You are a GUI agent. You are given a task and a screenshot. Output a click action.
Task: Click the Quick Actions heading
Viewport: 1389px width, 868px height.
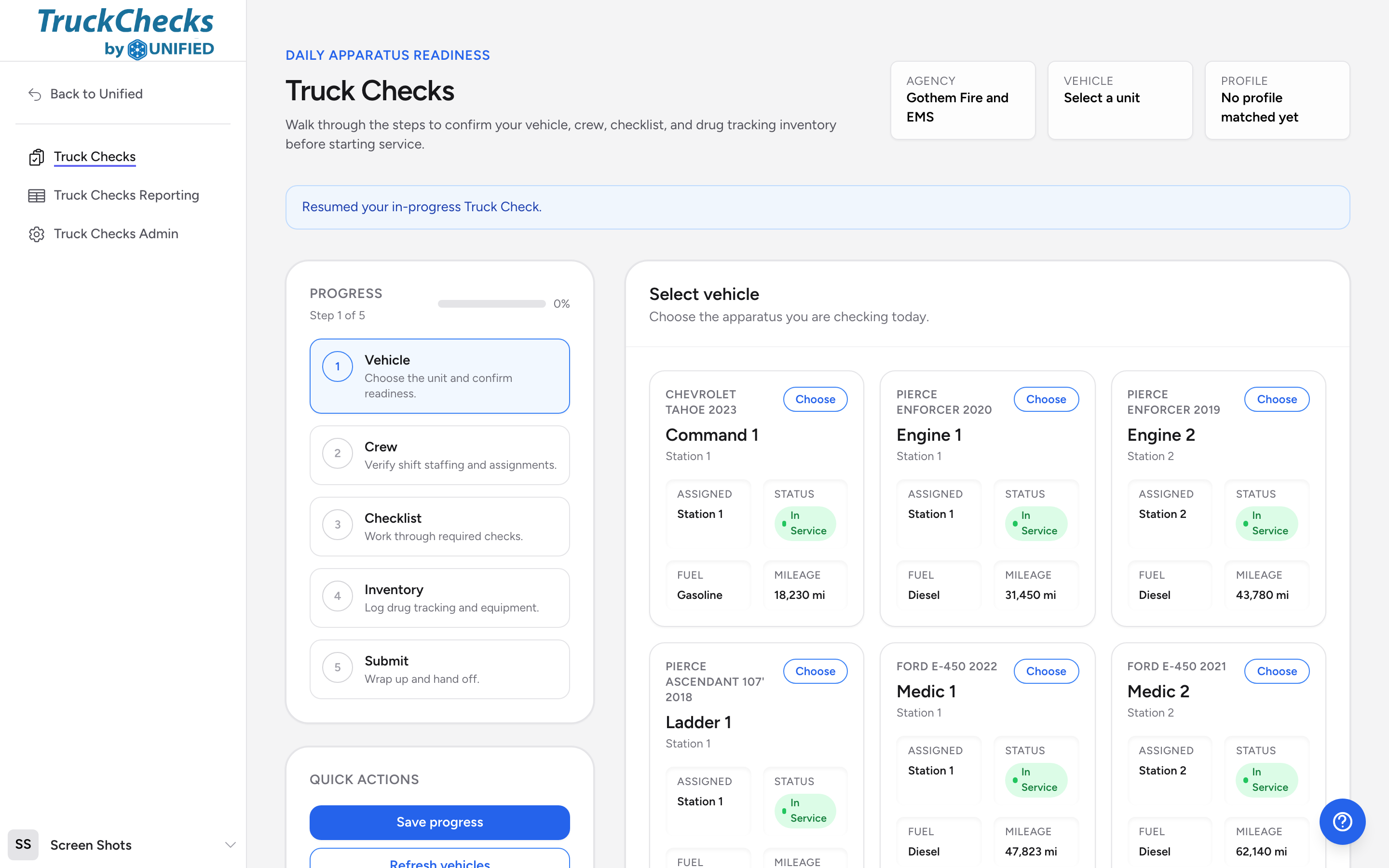coord(364,780)
